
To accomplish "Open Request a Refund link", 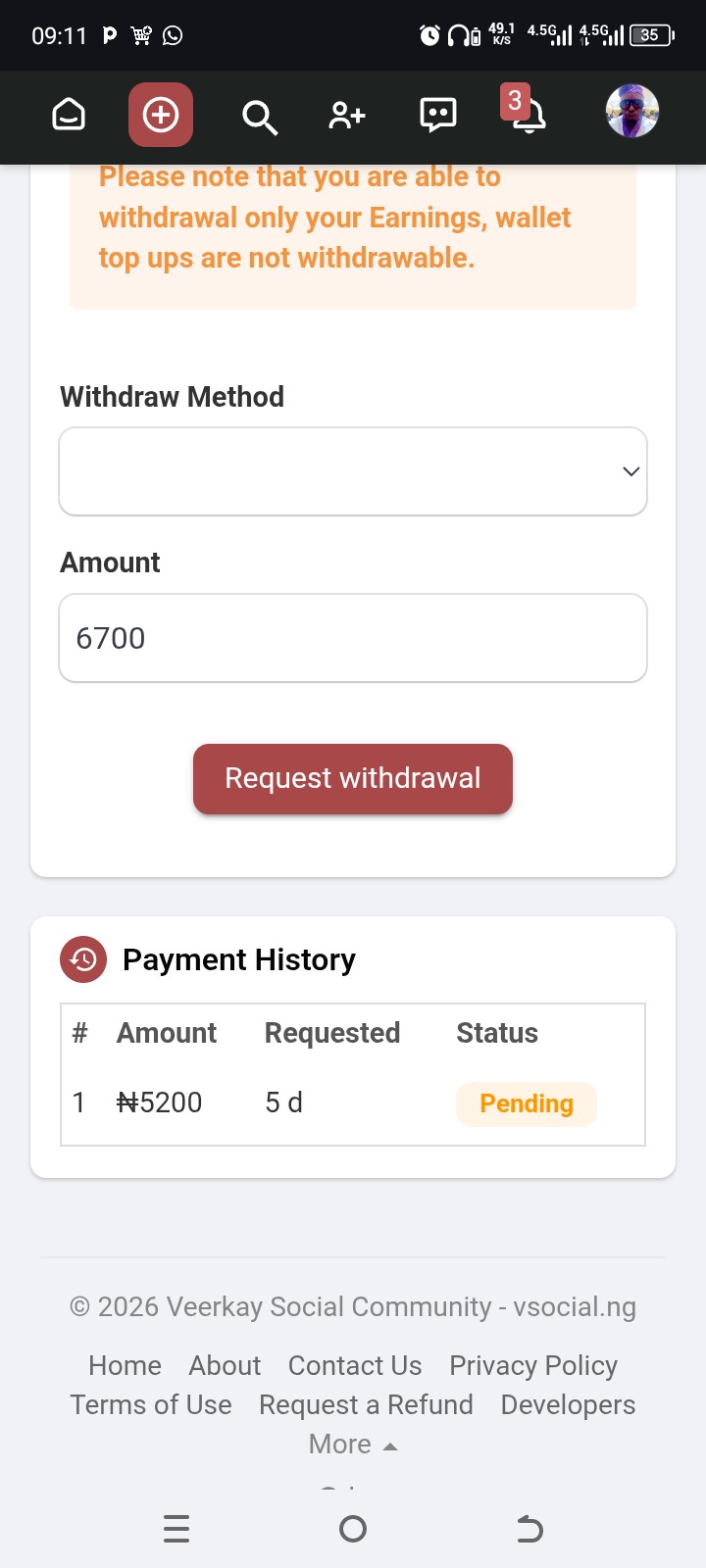I will point(366,1405).
